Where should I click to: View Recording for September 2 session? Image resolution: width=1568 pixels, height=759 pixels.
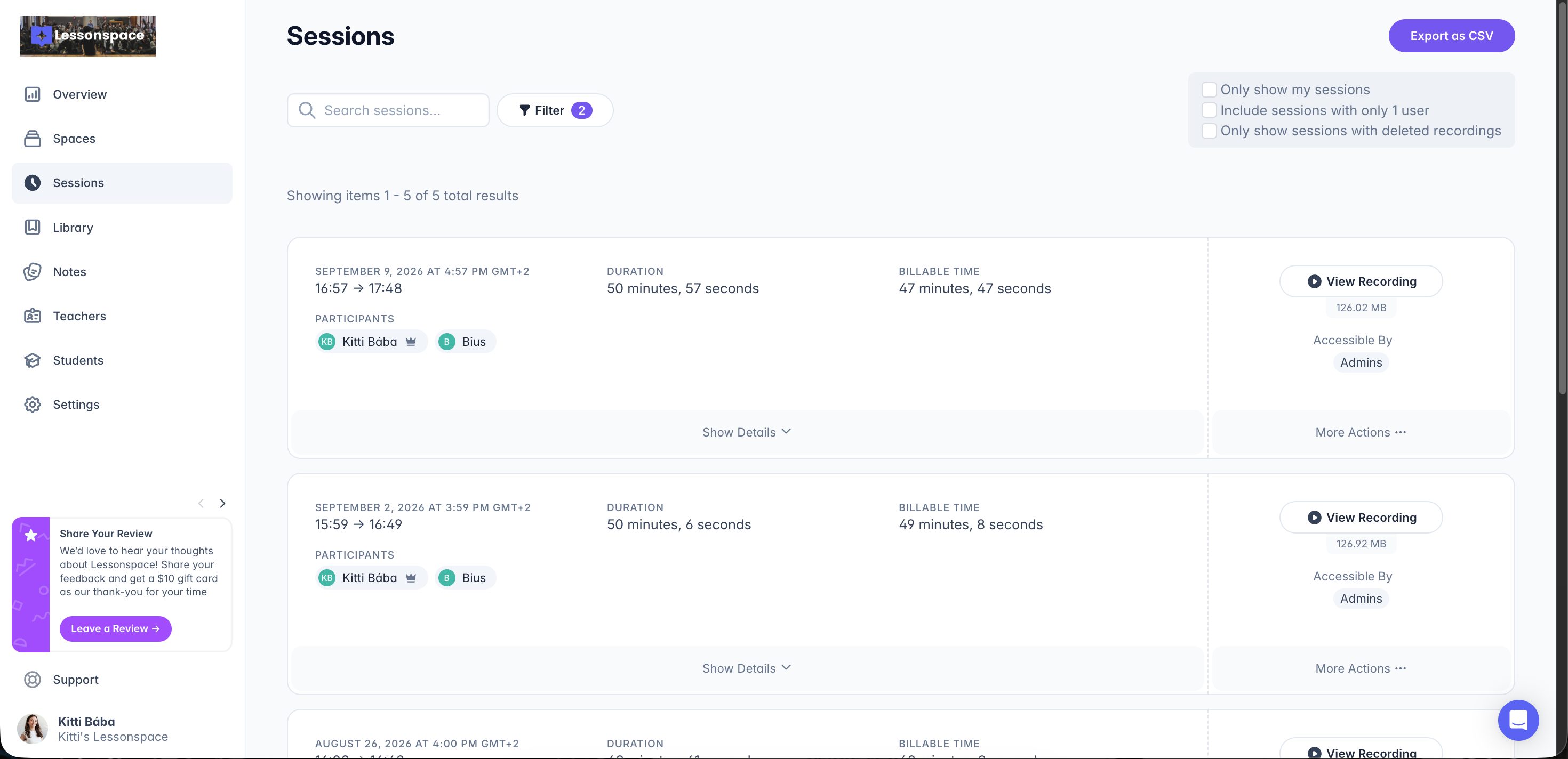1361,517
